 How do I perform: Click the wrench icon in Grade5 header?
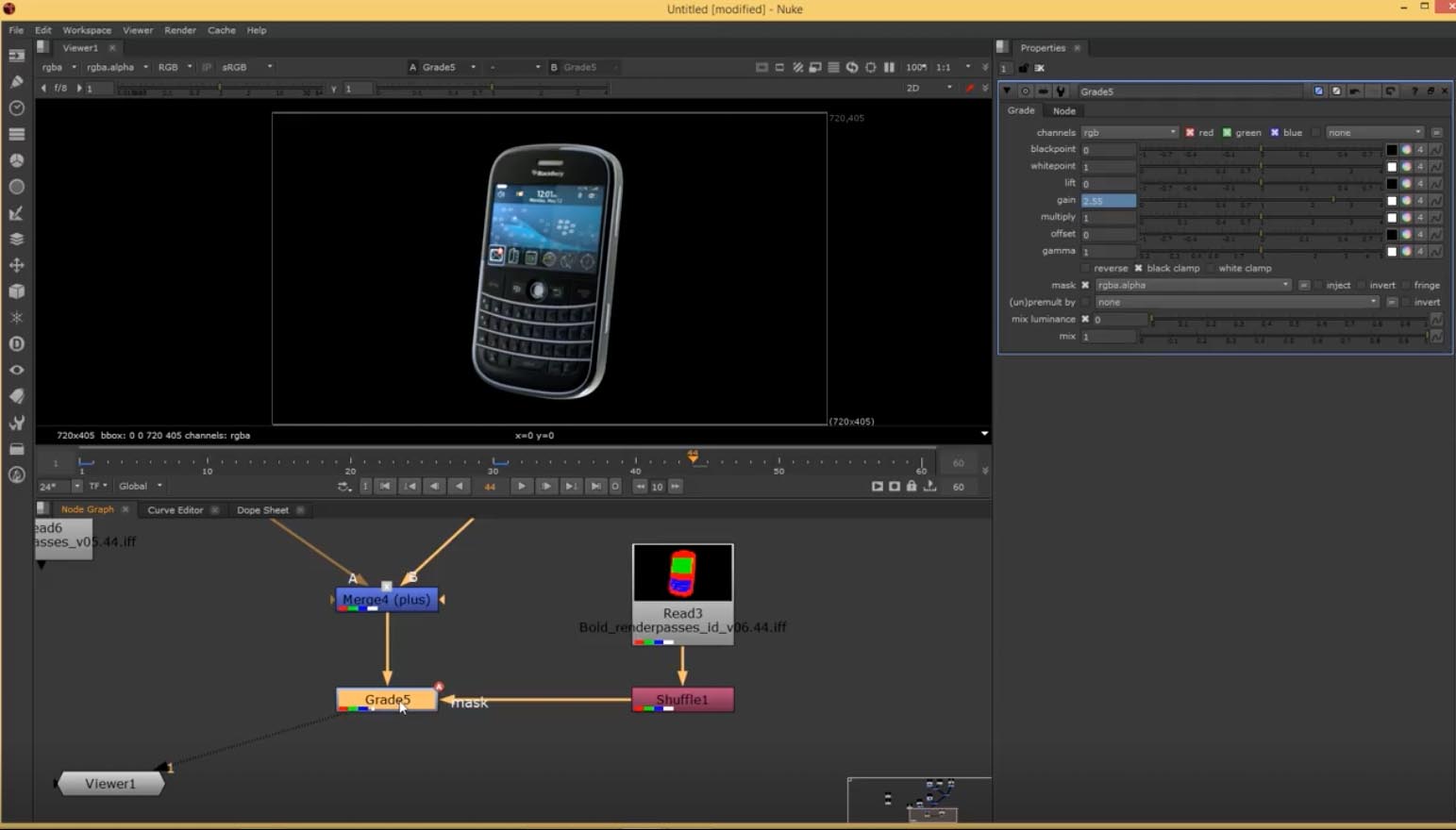[1061, 91]
